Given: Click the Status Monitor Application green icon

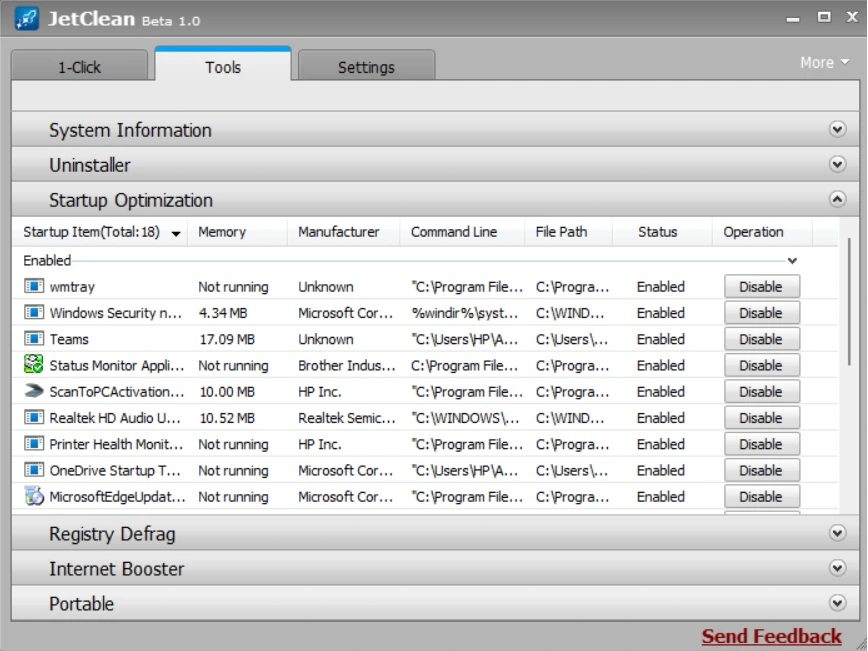Looking at the screenshot, I should pyautogui.click(x=34, y=364).
